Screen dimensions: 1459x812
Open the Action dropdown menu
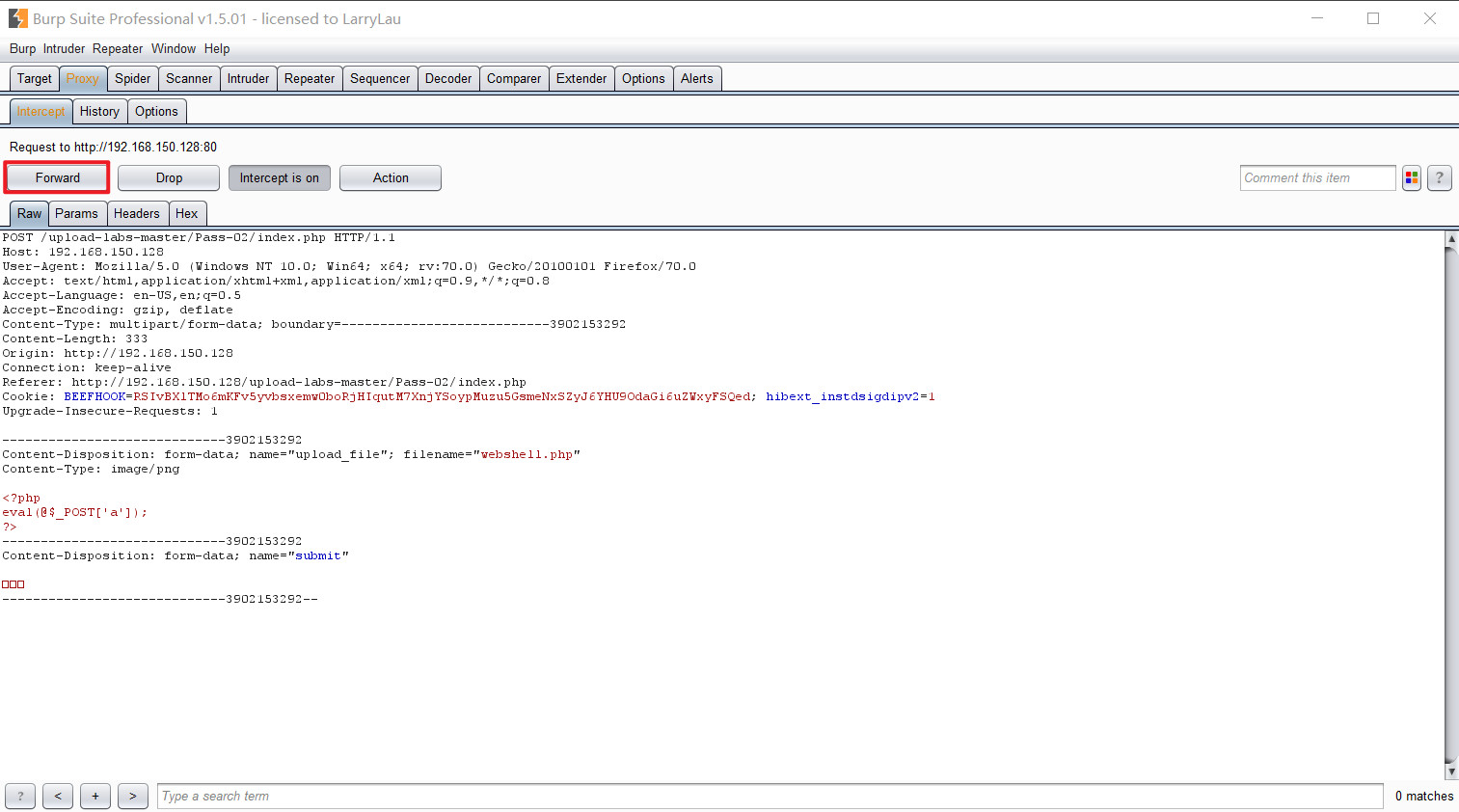pos(391,177)
